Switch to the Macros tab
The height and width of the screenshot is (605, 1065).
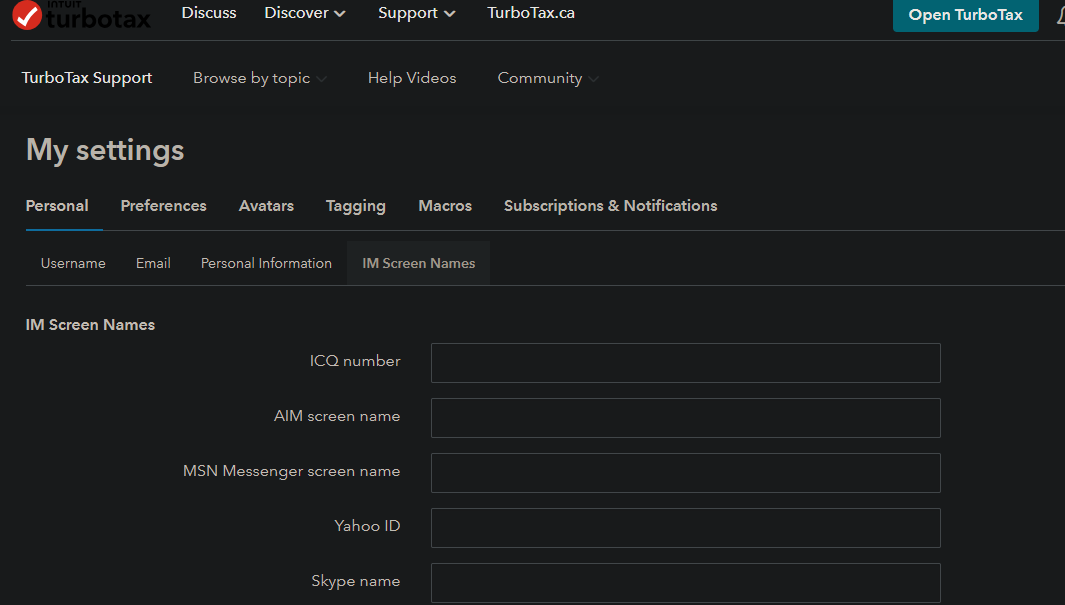[445, 206]
